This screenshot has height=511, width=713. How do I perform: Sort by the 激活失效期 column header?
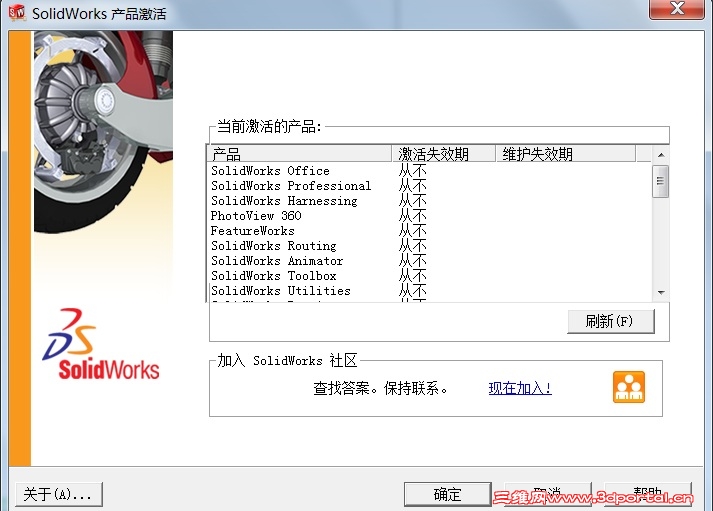(443, 154)
